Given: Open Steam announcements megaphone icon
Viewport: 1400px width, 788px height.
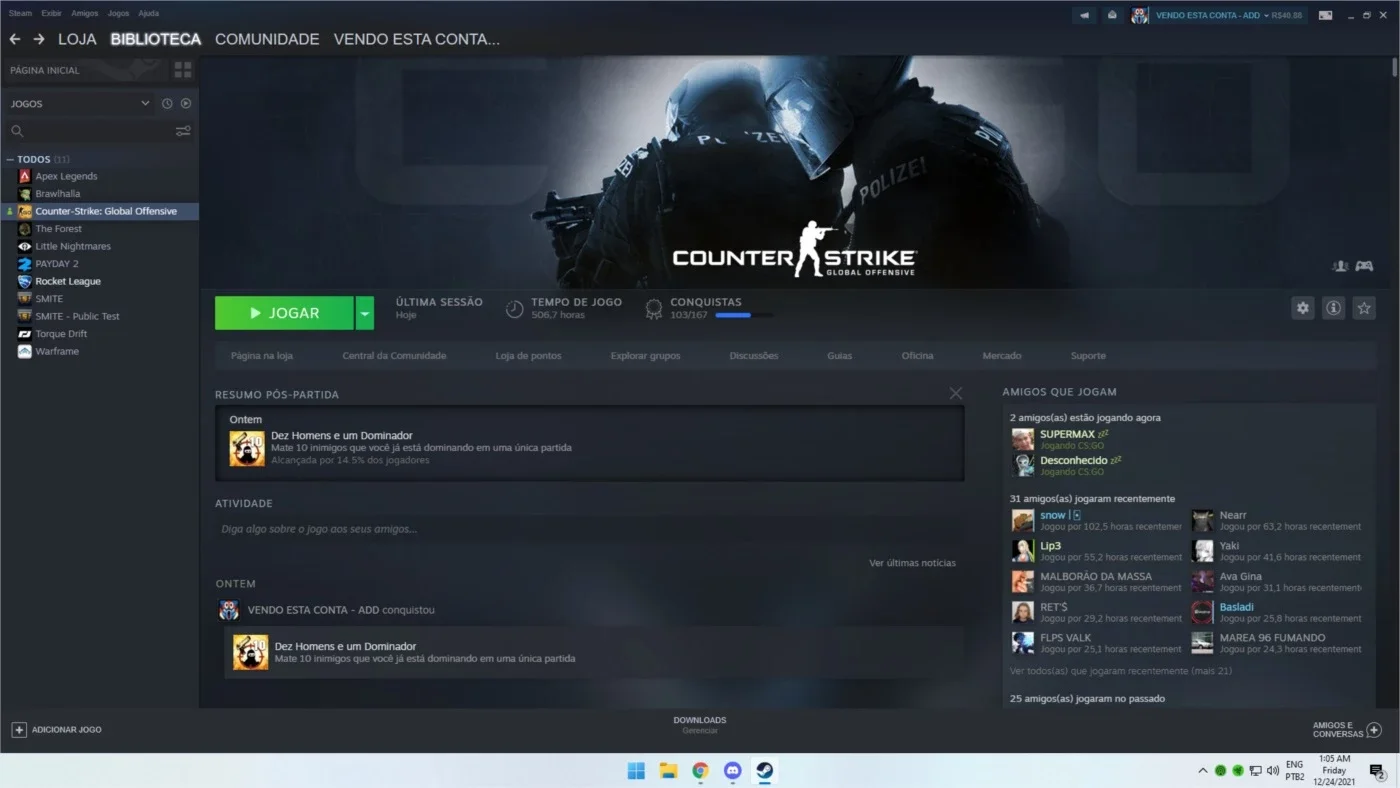Looking at the screenshot, I should click(x=1084, y=15).
